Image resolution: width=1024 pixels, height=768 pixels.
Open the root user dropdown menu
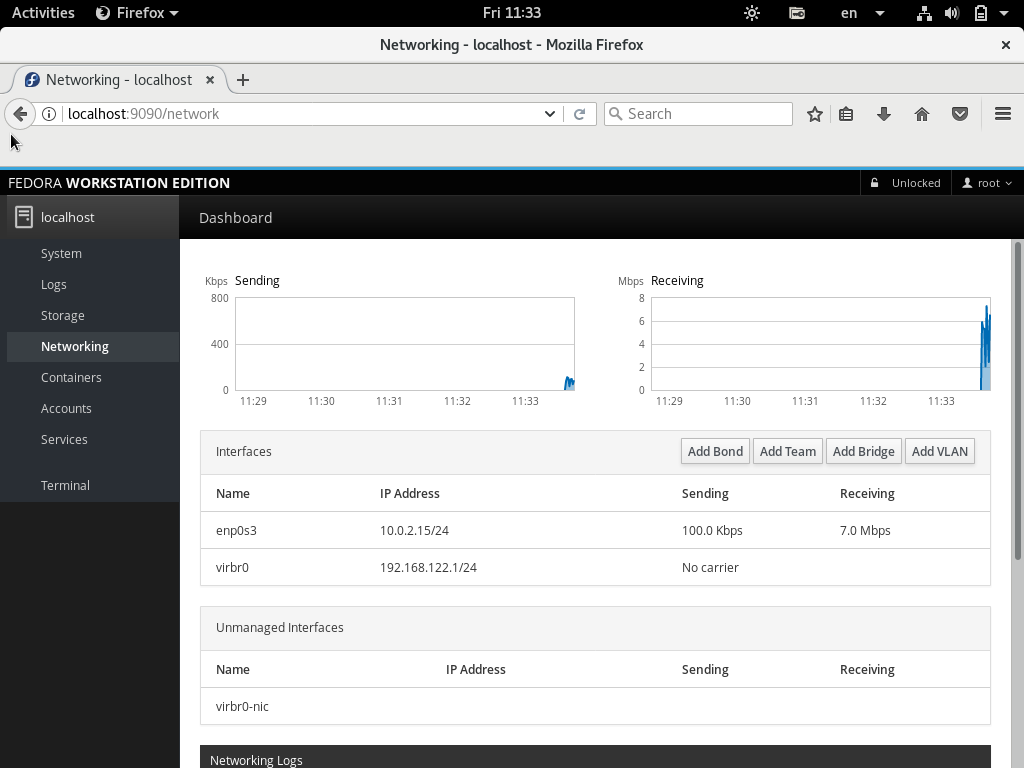[x=987, y=184]
